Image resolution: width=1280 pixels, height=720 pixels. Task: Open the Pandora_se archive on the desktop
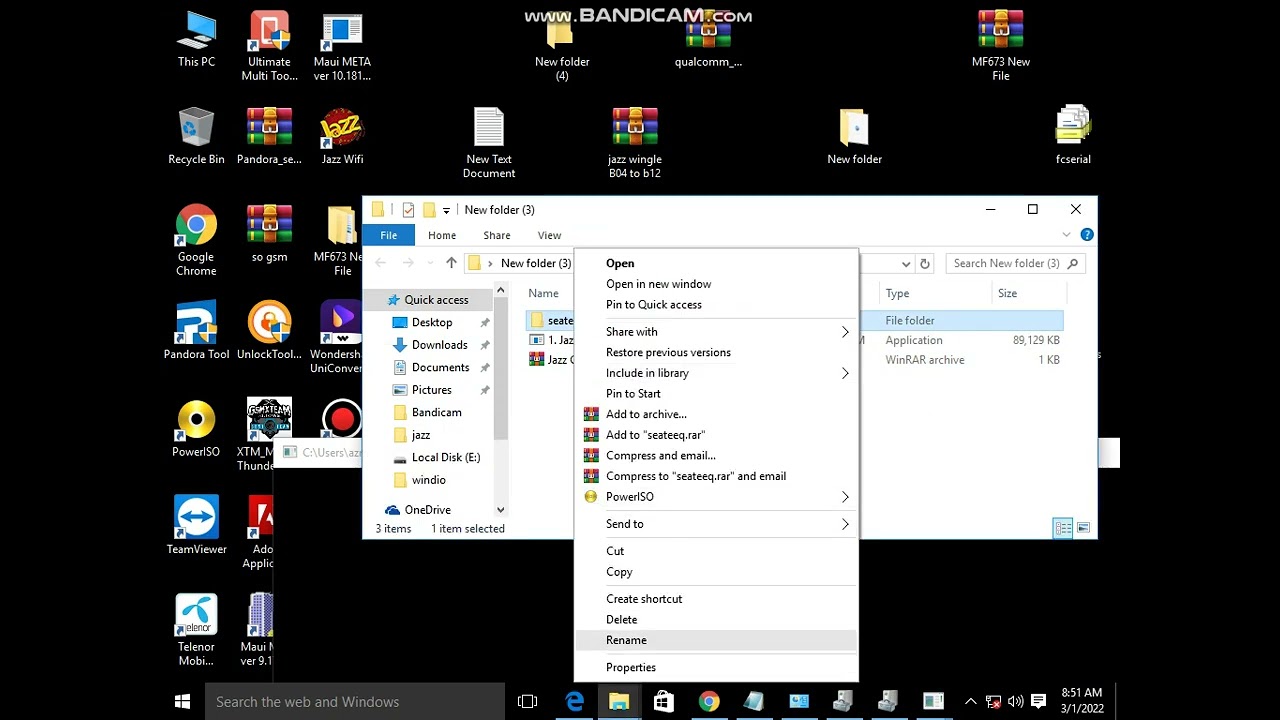(x=269, y=136)
